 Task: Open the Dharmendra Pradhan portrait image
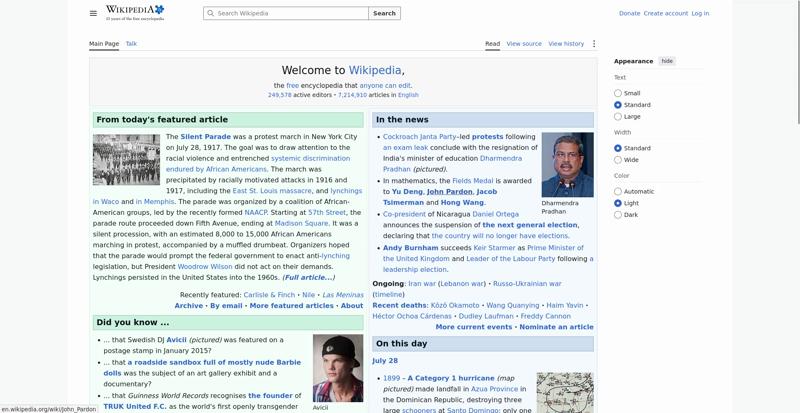click(567, 165)
